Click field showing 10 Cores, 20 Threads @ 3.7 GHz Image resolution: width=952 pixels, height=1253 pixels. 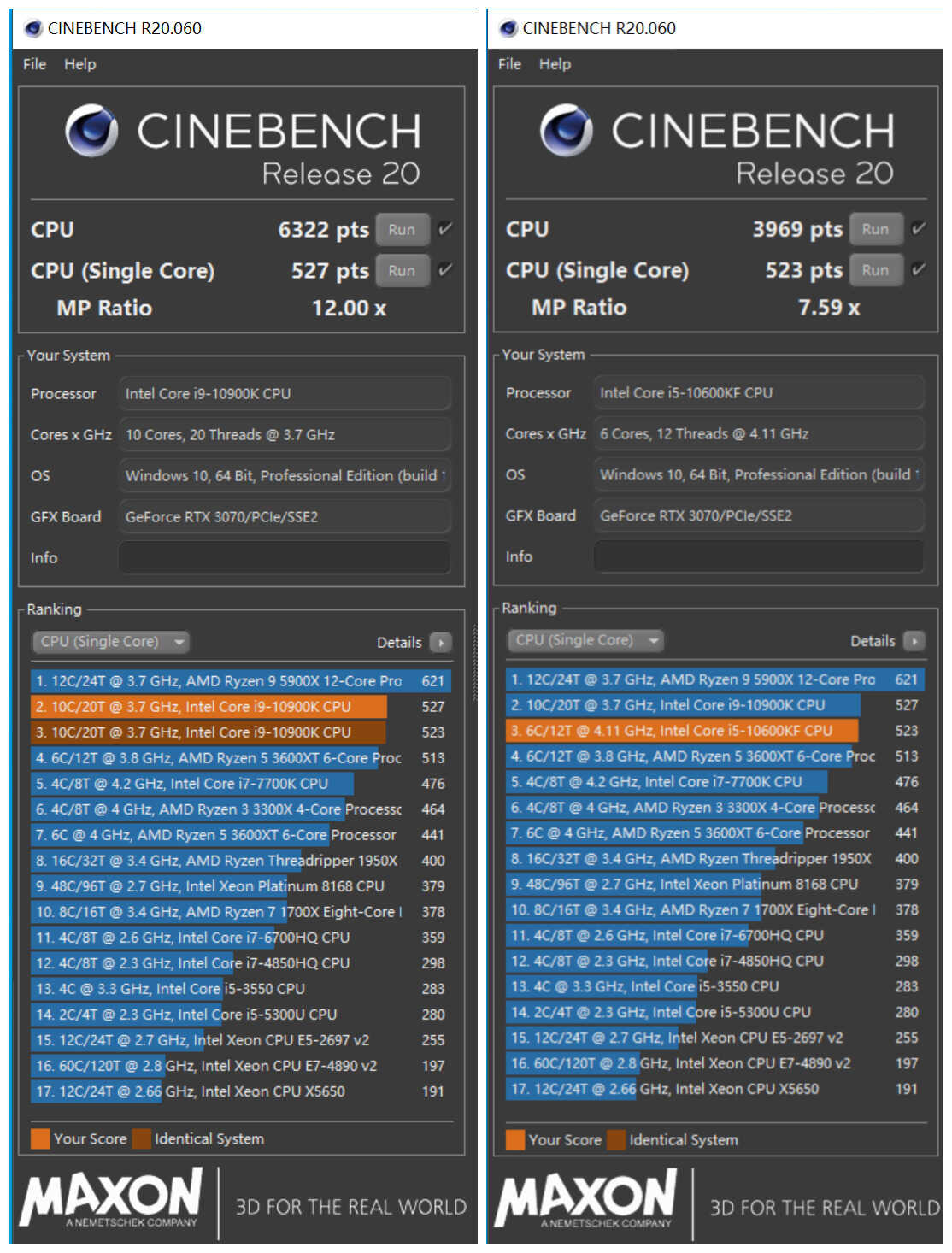[x=285, y=435]
